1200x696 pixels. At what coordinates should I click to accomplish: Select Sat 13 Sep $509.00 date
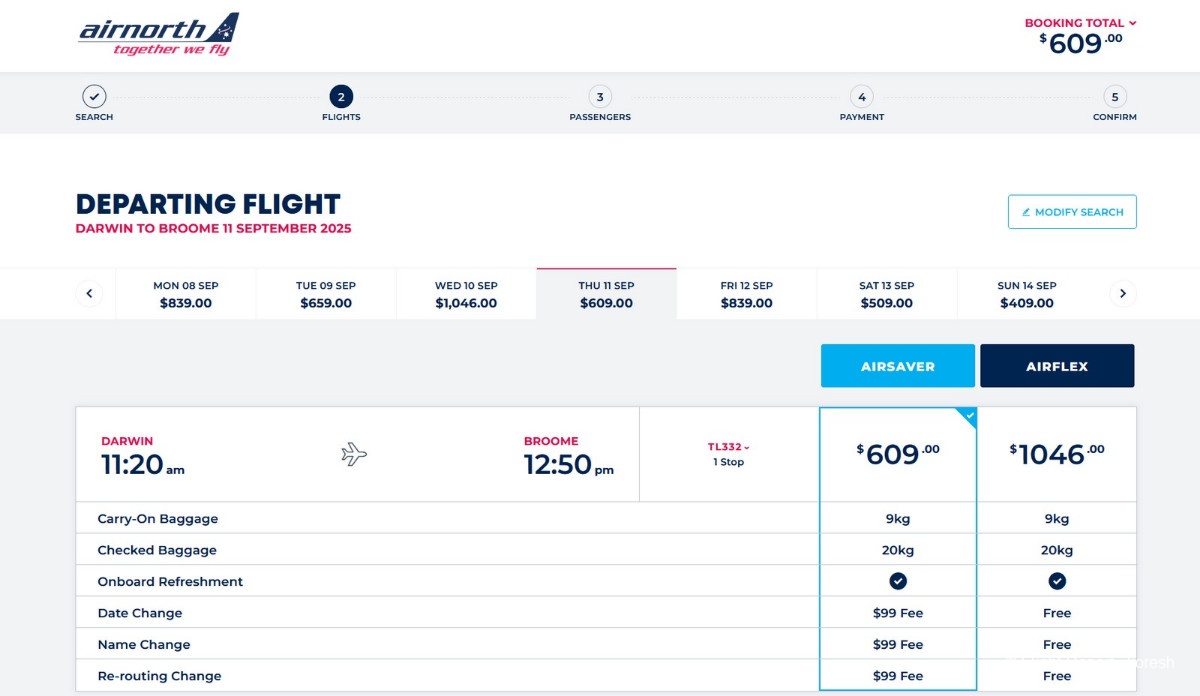[x=887, y=294]
